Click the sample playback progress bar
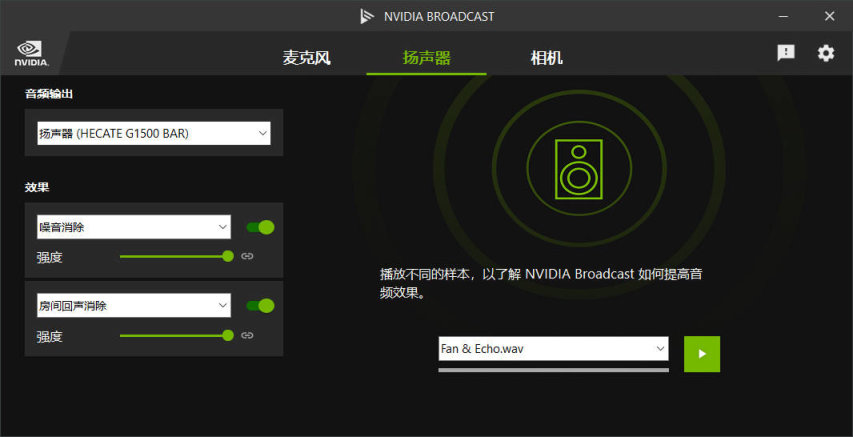The height and width of the screenshot is (437, 853). pos(553,370)
